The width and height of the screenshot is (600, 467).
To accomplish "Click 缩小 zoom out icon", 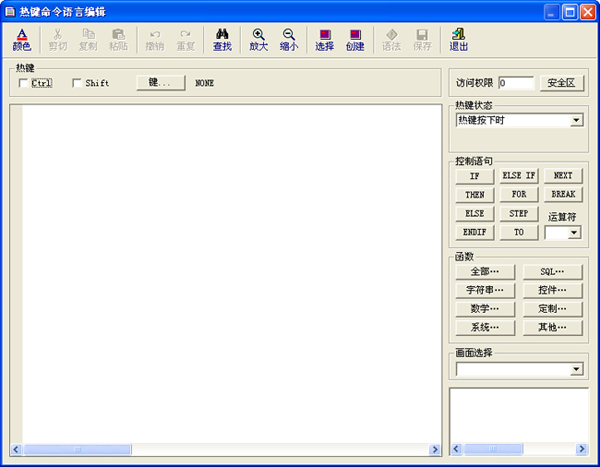I will coord(289,40).
